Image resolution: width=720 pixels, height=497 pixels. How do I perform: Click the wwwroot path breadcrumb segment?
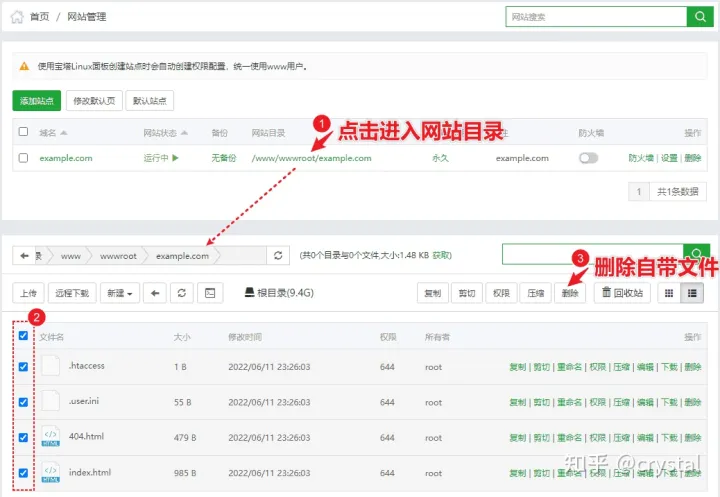(x=118, y=256)
